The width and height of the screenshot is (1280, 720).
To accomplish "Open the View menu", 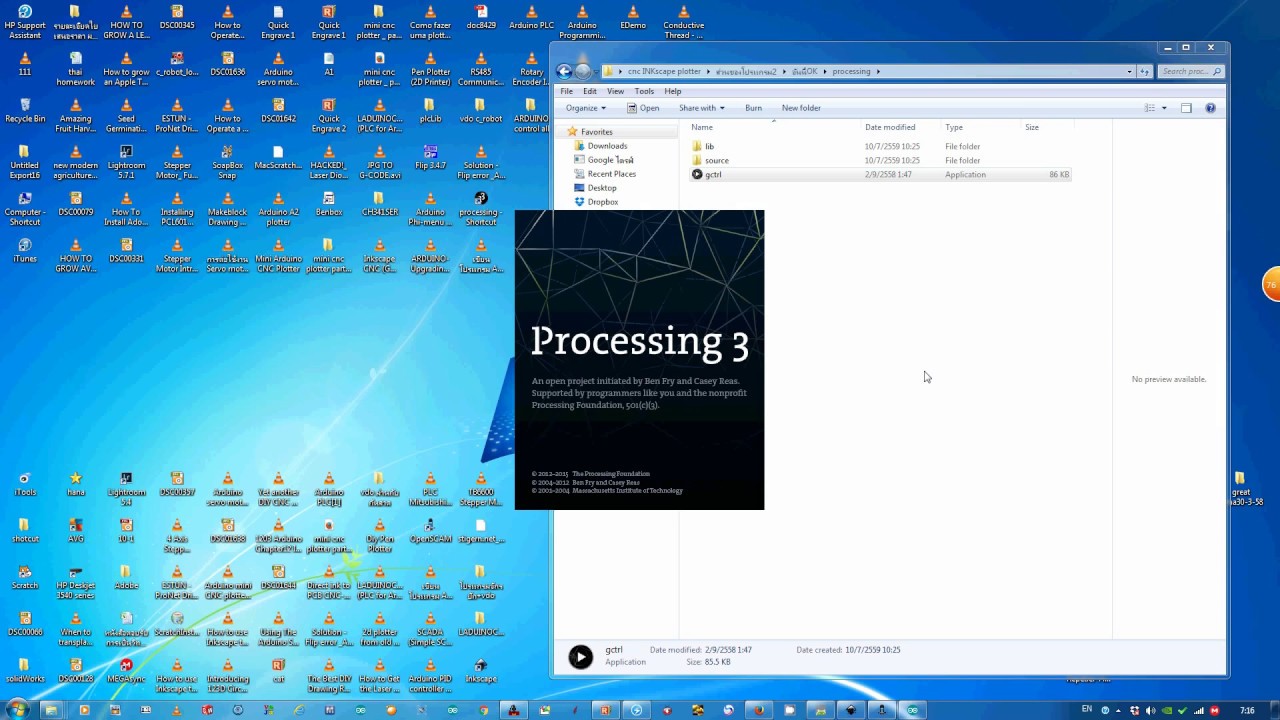I will (x=616, y=91).
